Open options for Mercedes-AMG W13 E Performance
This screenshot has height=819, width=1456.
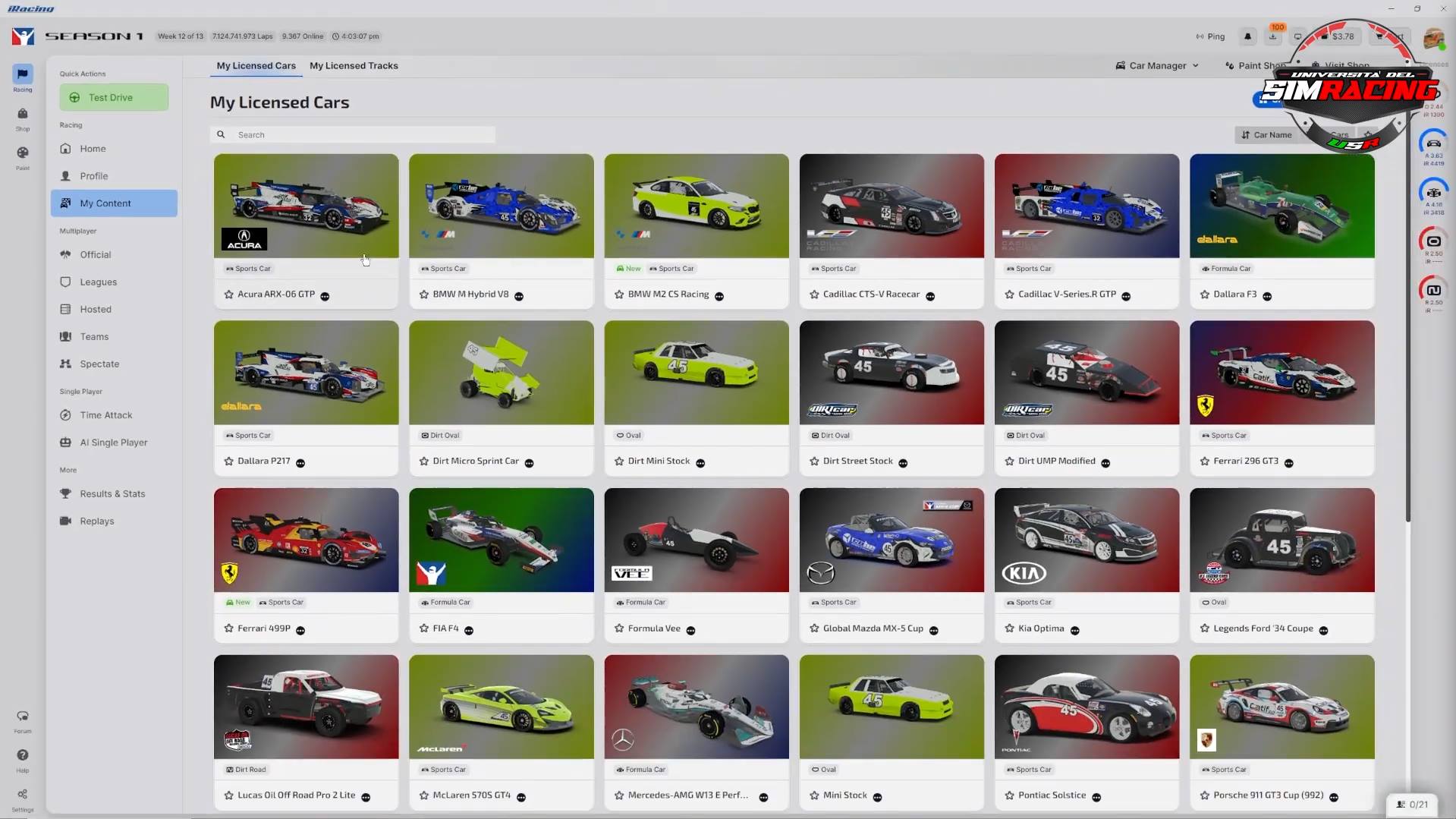763,797
